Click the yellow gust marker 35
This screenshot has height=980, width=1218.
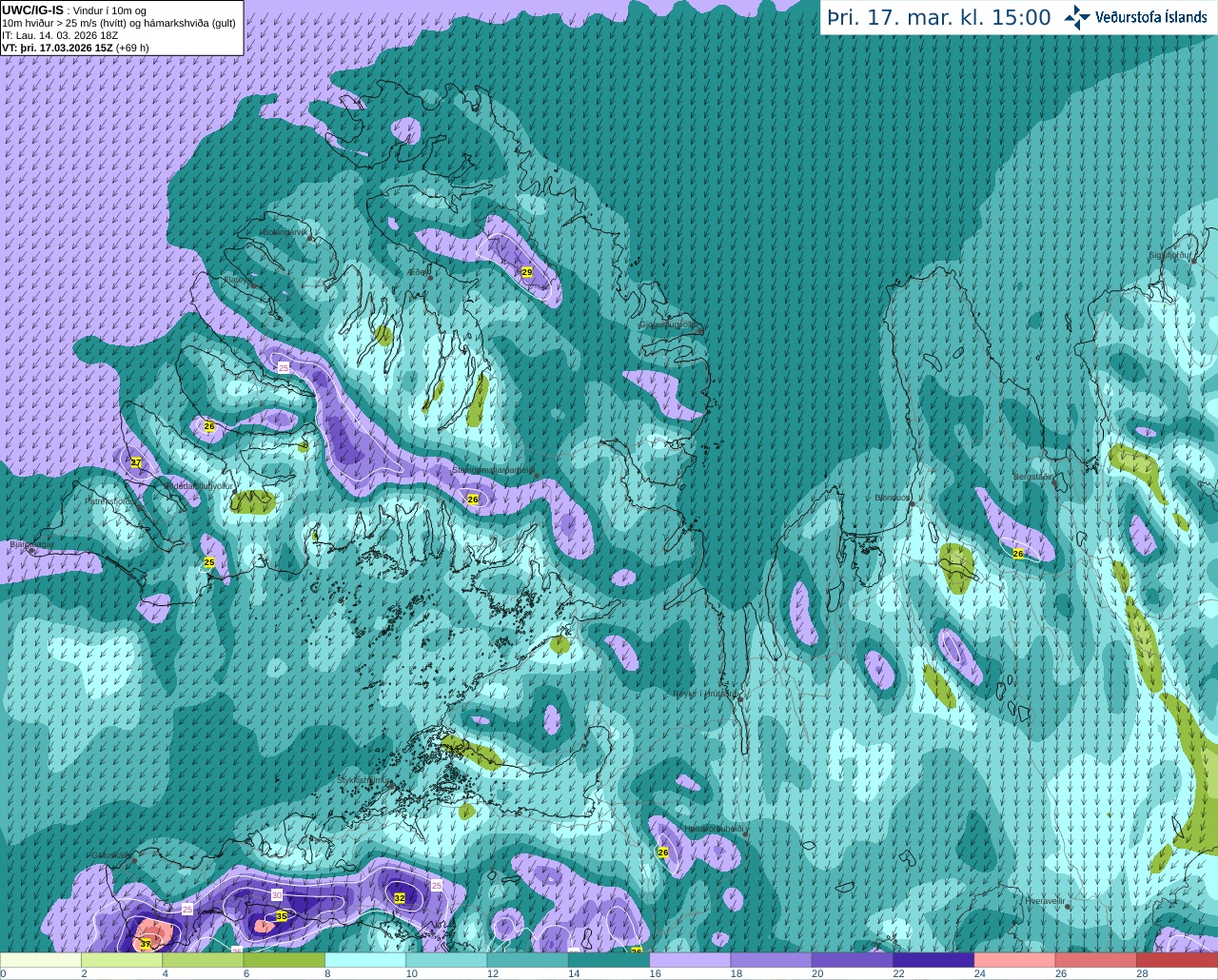click(x=282, y=916)
